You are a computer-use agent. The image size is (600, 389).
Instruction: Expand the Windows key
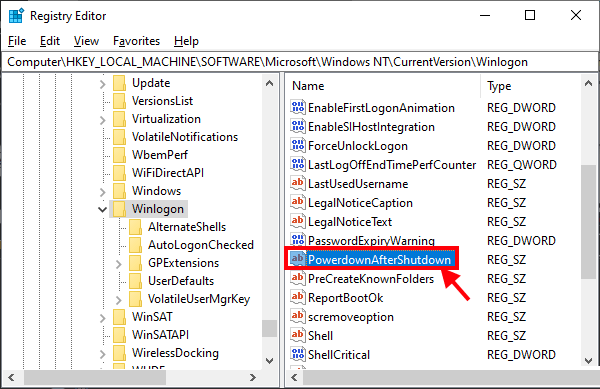(x=102, y=192)
